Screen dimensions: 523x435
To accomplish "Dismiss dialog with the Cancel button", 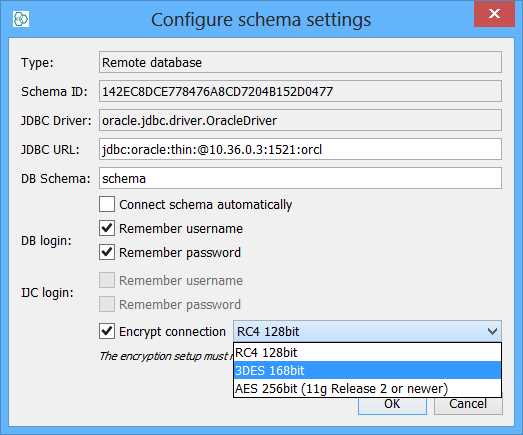I will pyautogui.click(x=468, y=406).
